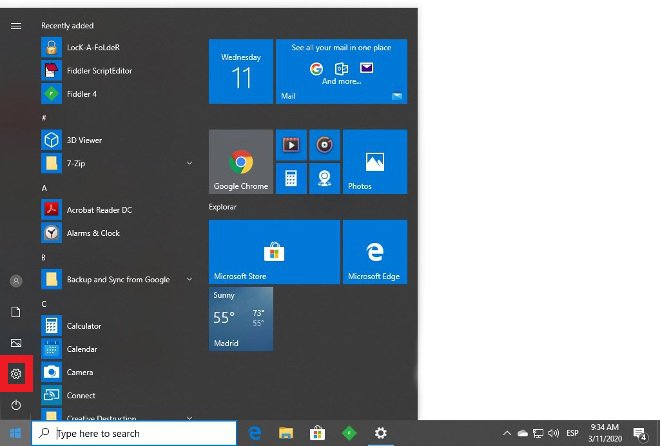This screenshot has width=660, height=446.
Task: Expand the Creative Destruction folder chevron
Action: (189, 418)
